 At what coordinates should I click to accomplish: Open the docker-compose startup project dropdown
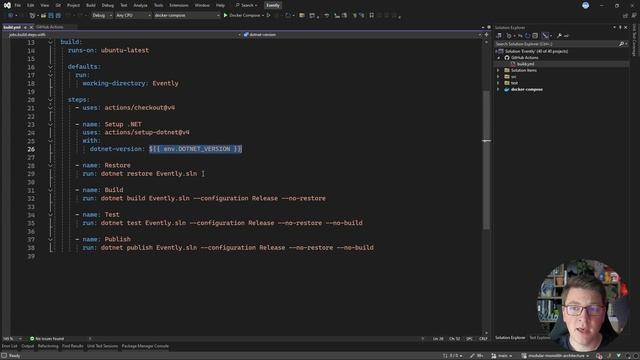[x=187, y=16]
